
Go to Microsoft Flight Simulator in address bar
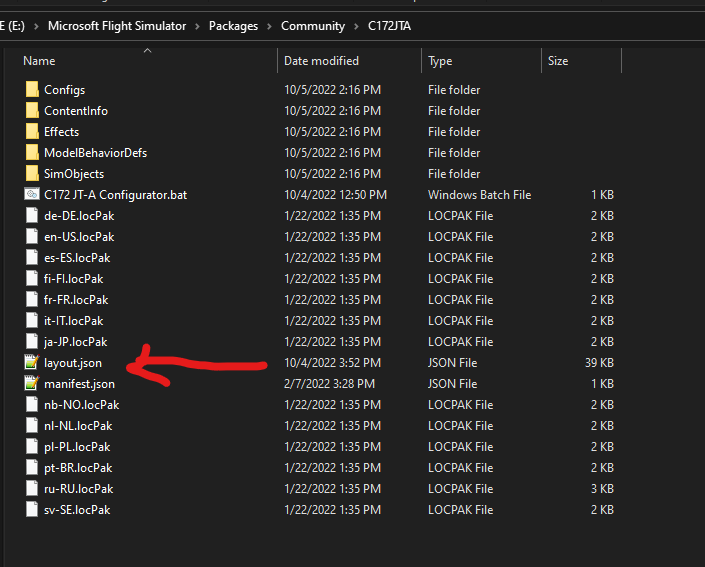pyautogui.click(x=117, y=26)
